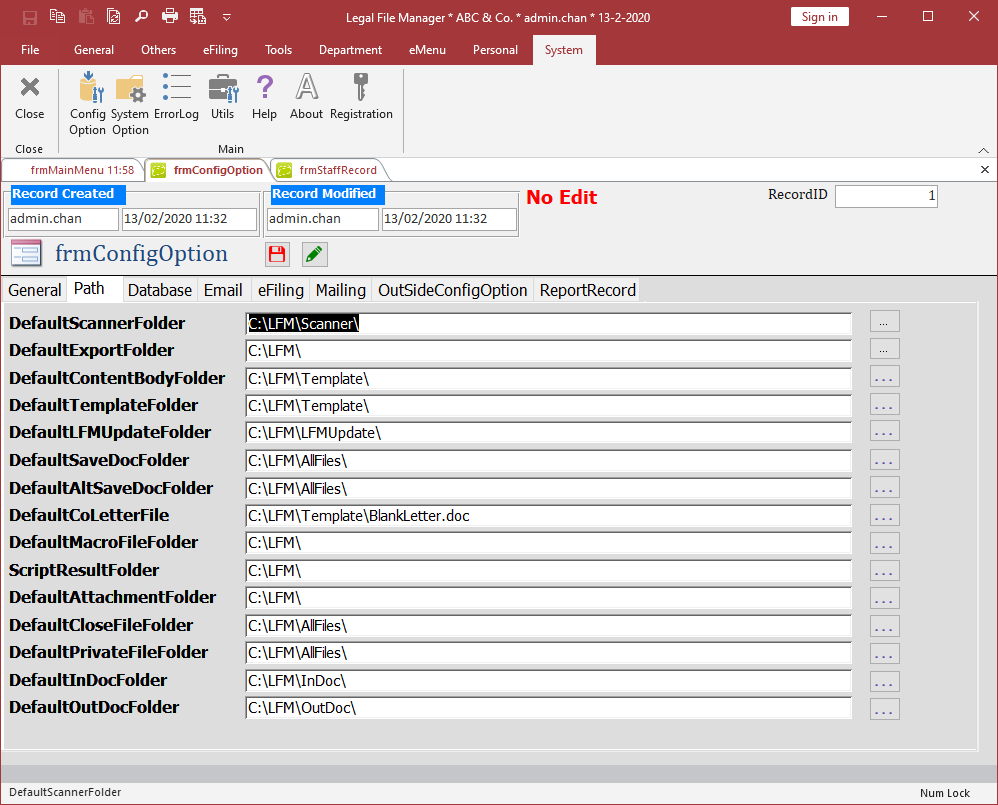Browse for the DefaultCloseFileFolder path
This screenshot has height=805, width=998.
click(x=884, y=626)
